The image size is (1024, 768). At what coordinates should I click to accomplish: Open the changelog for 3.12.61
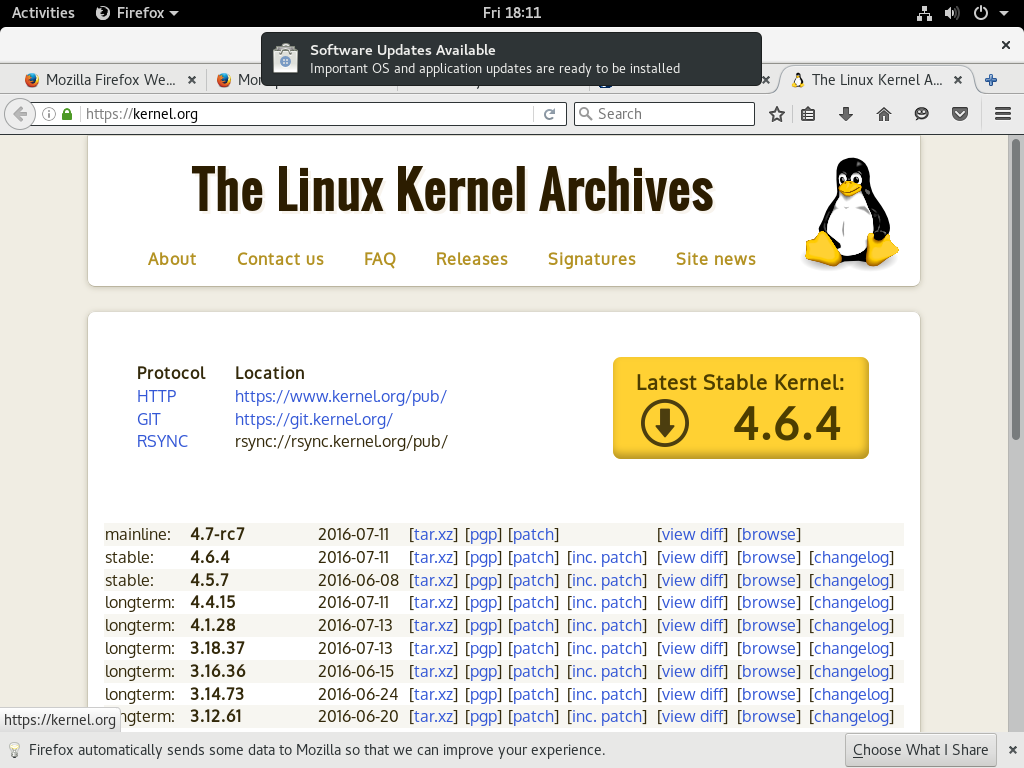[852, 716]
